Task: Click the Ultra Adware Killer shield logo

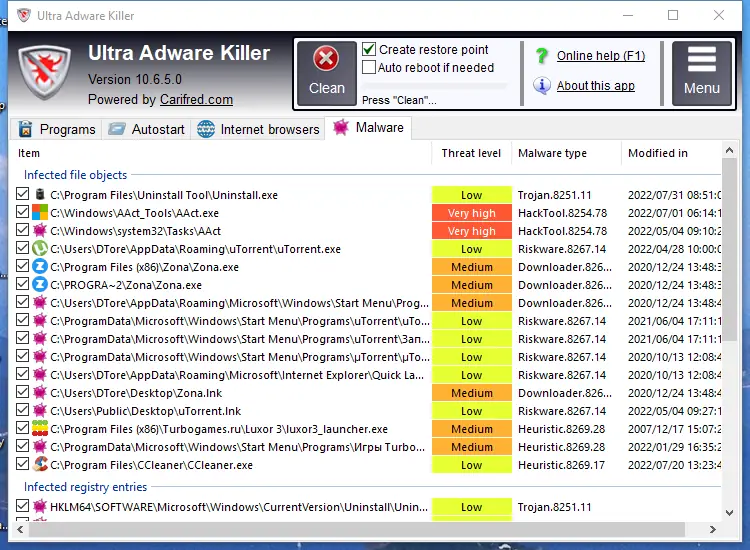Action: [x=44, y=72]
